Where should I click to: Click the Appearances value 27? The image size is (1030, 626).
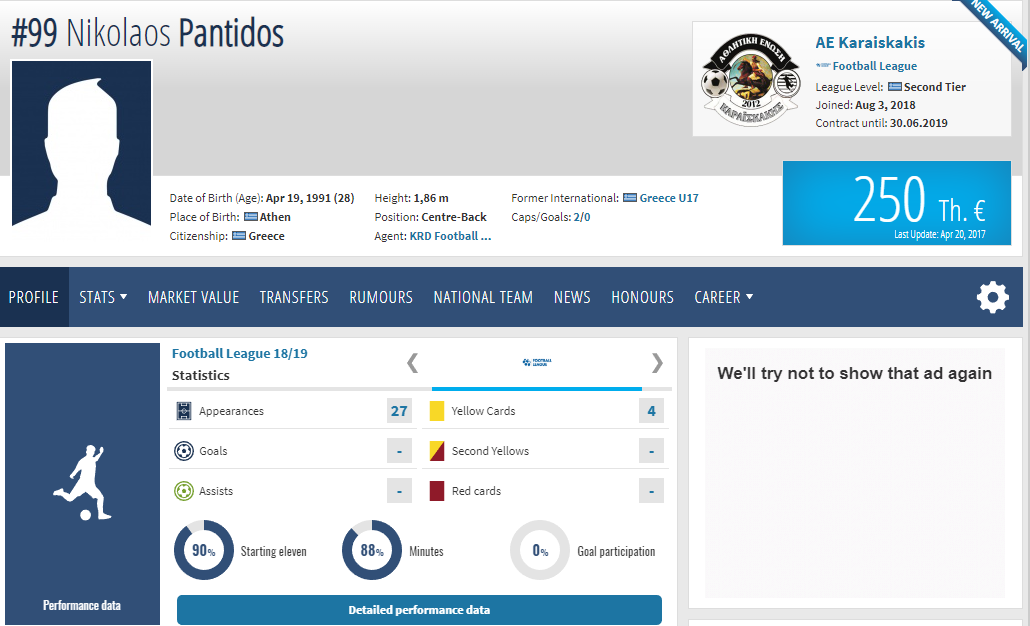pyautogui.click(x=399, y=411)
